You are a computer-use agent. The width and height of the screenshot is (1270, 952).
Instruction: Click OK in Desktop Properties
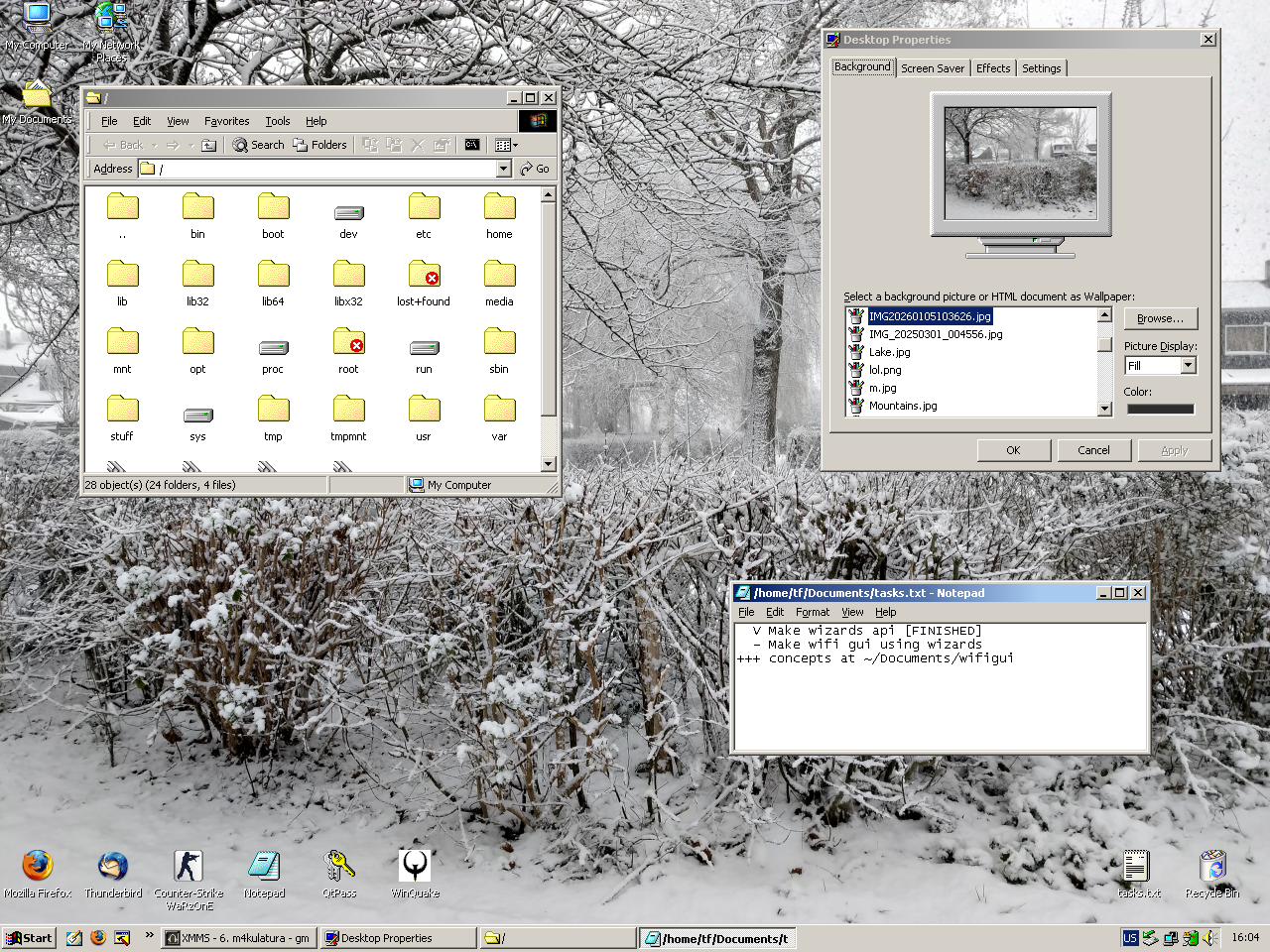1013,450
